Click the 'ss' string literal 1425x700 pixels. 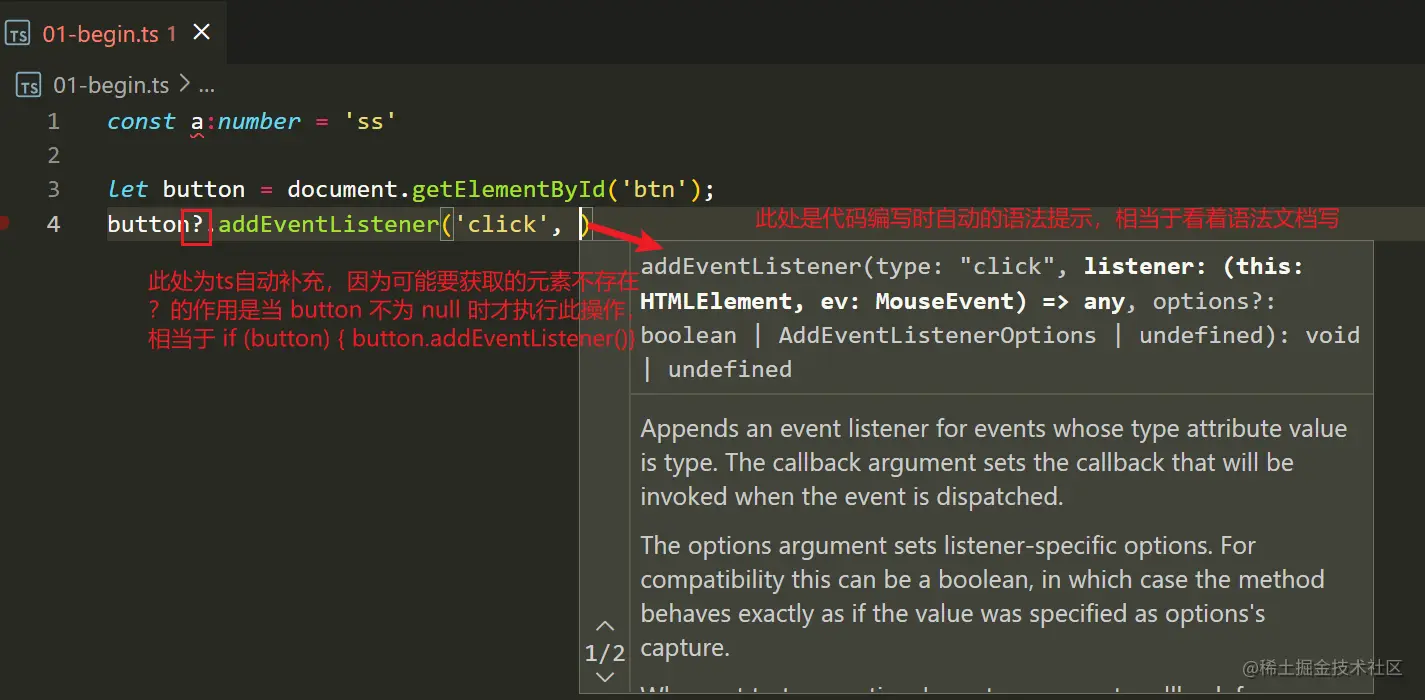[x=370, y=122]
